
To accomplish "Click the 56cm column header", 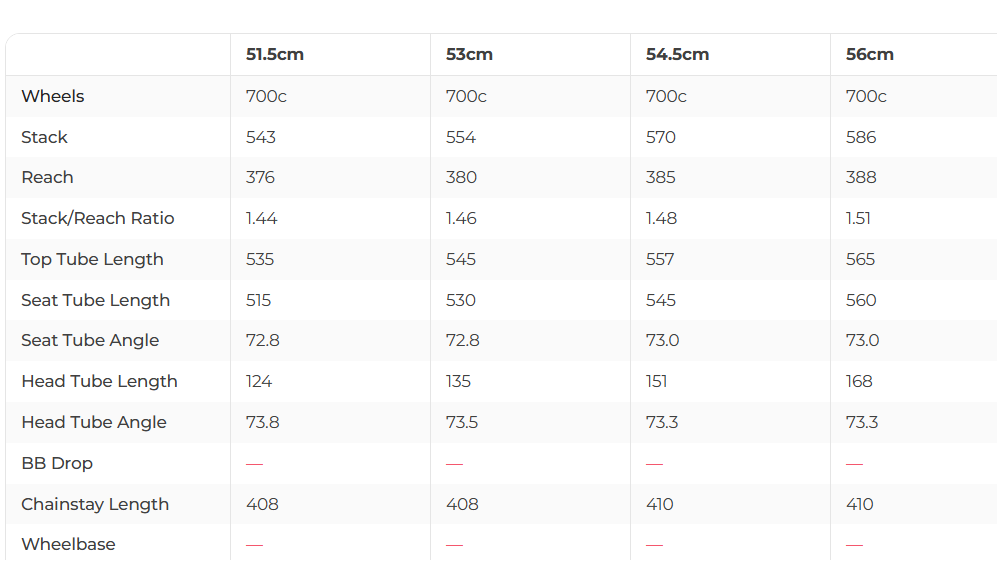I will [x=869, y=55].
